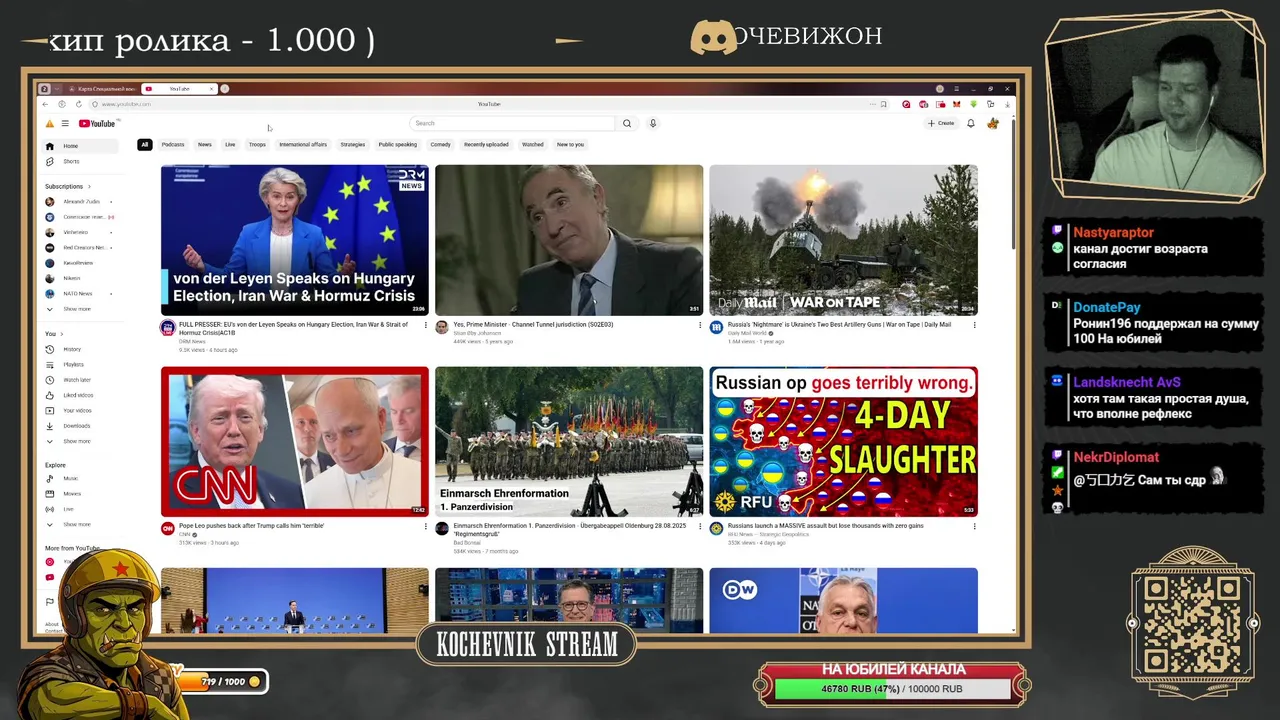The image size is (1280, 720).
Task: Open Home in the YouTube sidebar
Action: (80, 146)
